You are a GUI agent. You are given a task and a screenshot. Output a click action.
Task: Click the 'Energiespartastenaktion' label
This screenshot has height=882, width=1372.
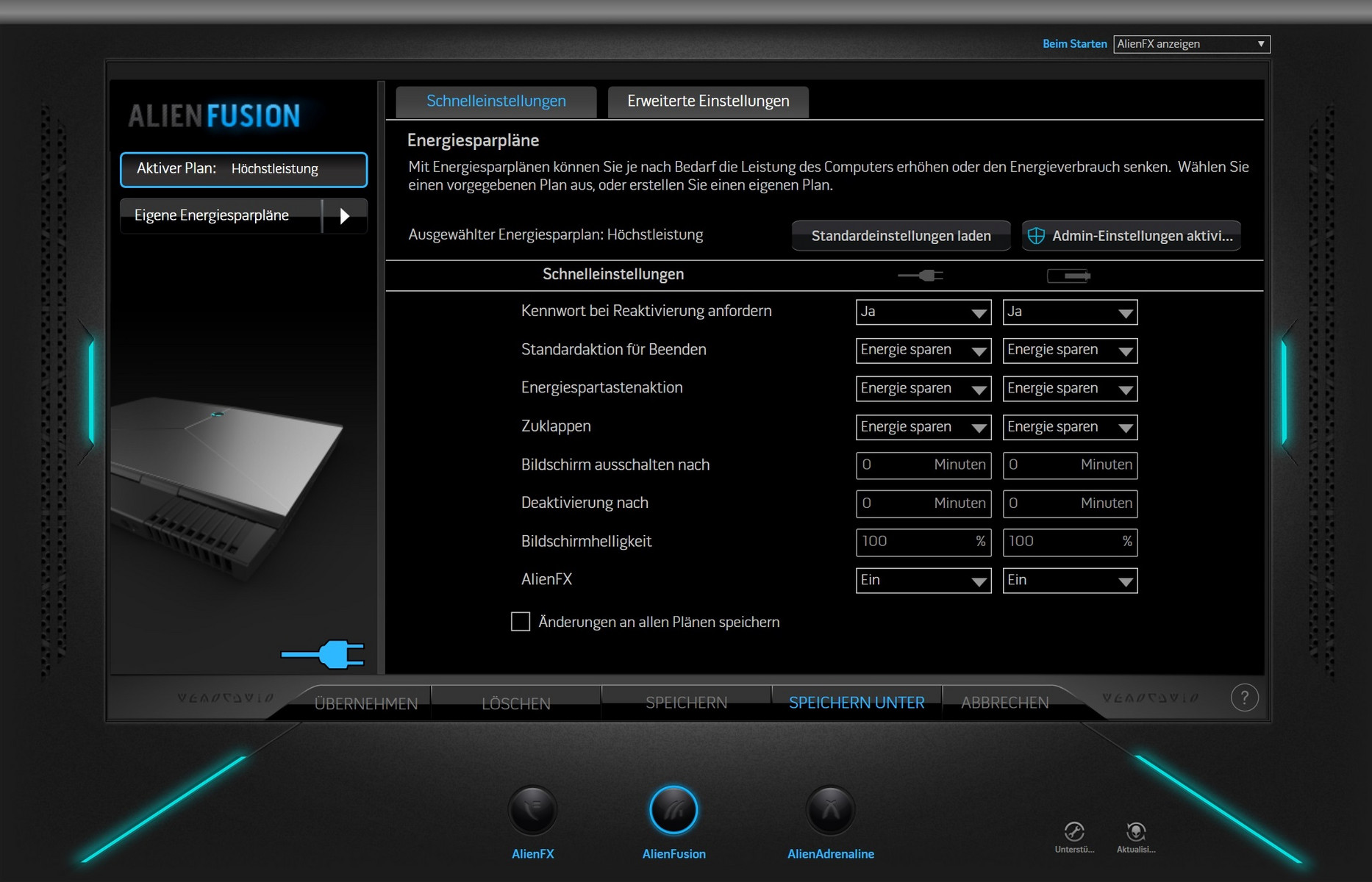(x=602, y=388)
